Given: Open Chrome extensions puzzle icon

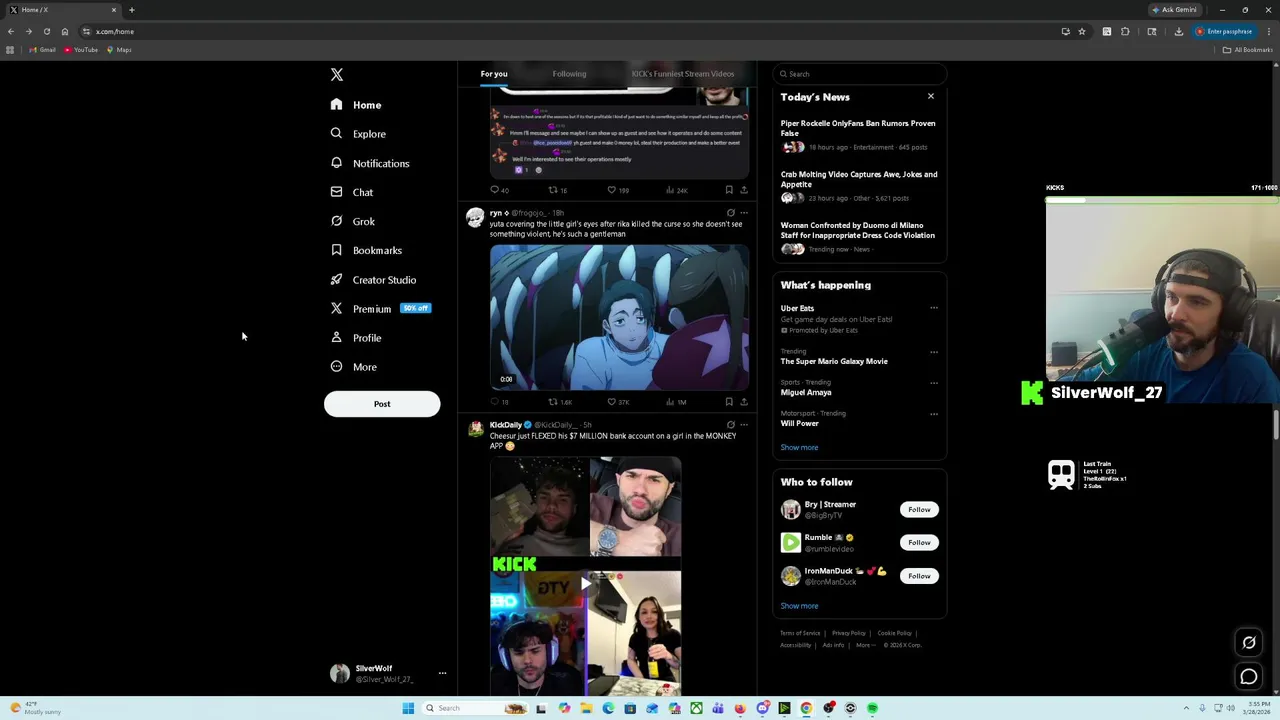Looking at the screenshot, I should point(1125,32).
